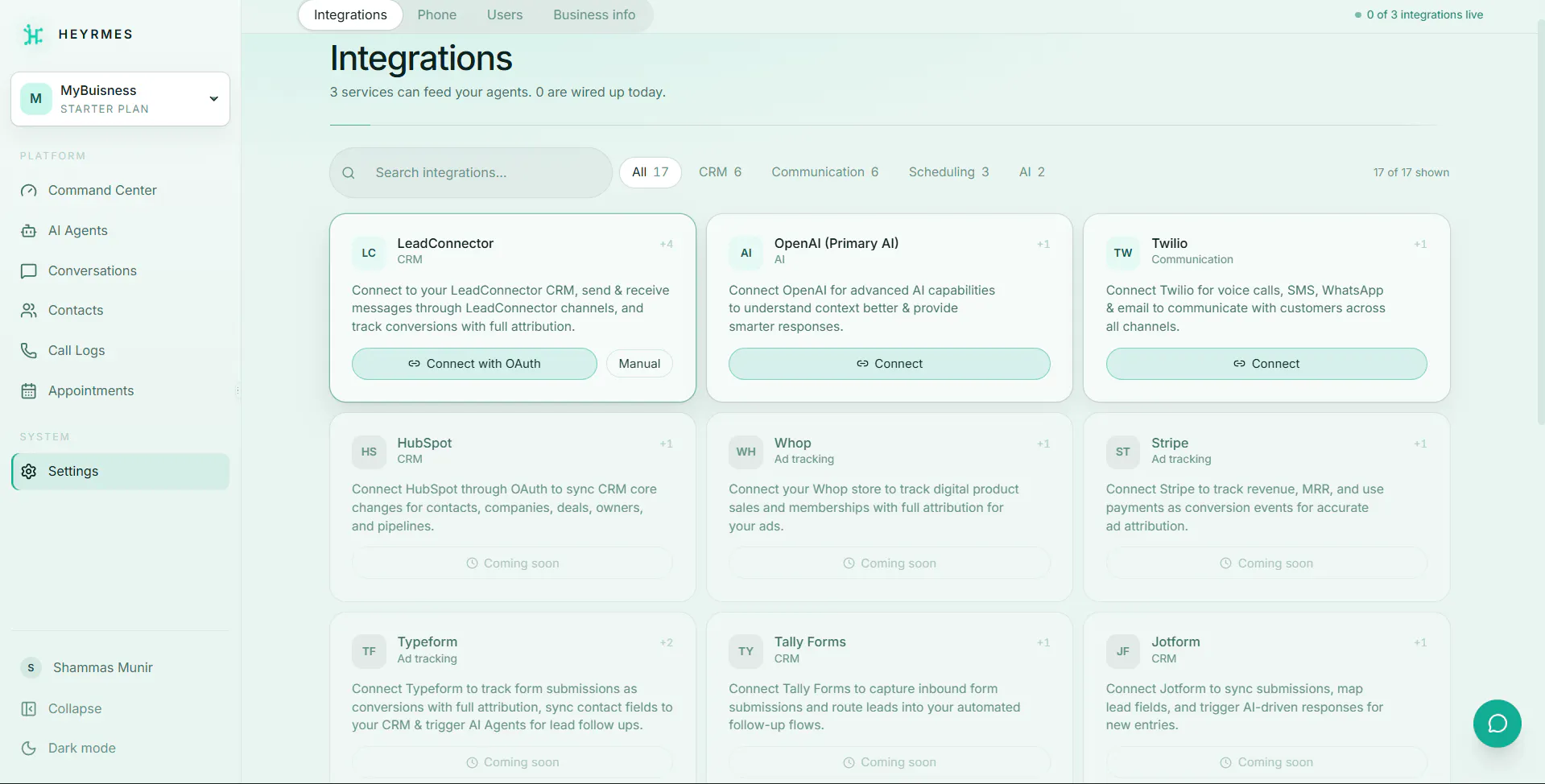Click the WH Whop badge
This screenshot has width=1545, height=784.
pos(746,452)
